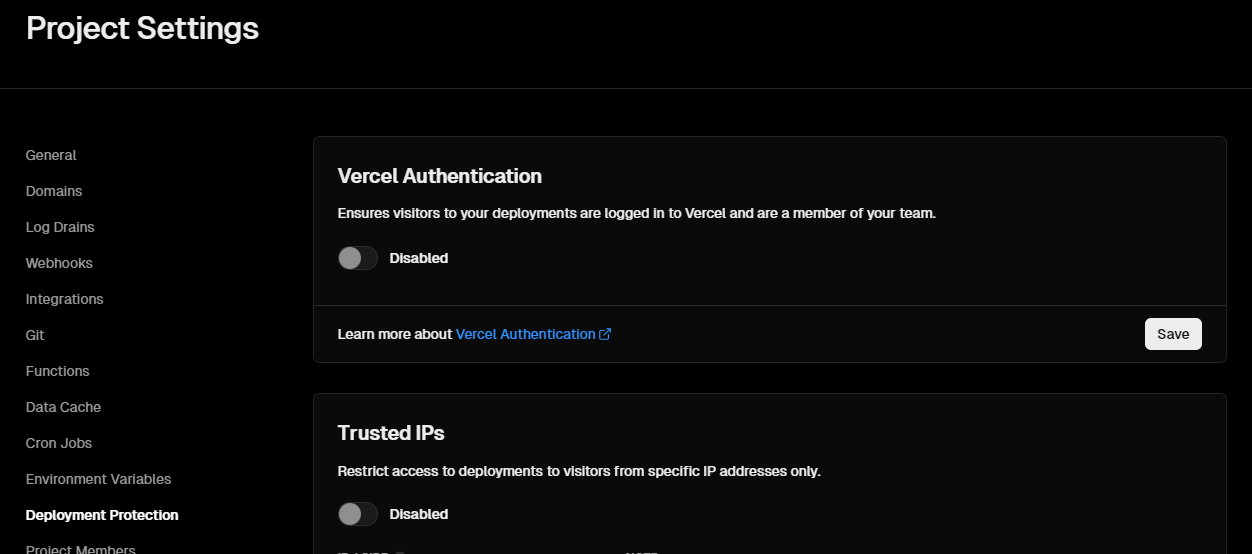Enable the Vercel Authentication toggle

pos(357,258)
